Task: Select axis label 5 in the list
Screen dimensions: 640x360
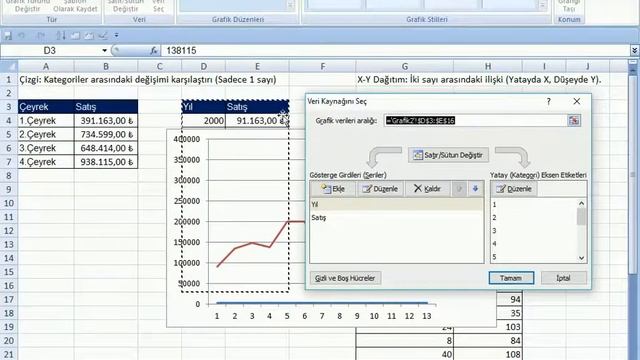Action: coord(534,257)
